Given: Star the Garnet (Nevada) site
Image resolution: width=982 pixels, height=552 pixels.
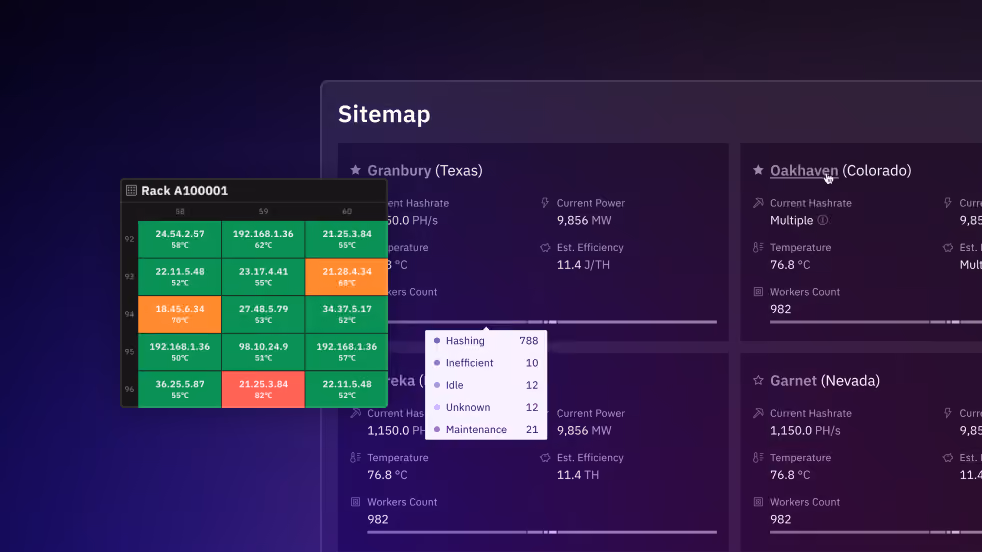Looking at the screenshot, I should point(758,380).
